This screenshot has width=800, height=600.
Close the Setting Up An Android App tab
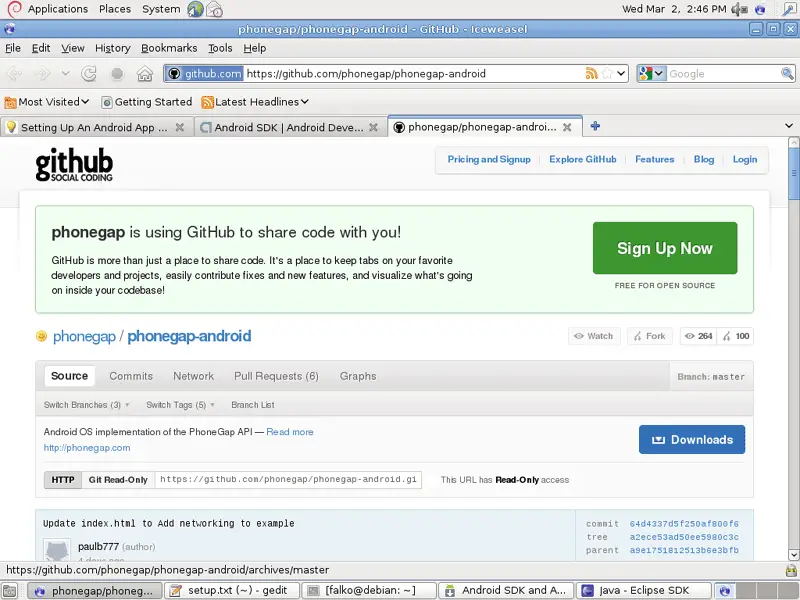180,128
